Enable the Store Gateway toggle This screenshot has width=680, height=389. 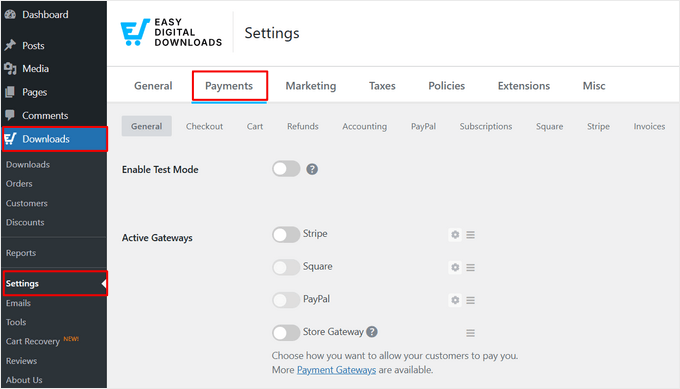point(286,333)
